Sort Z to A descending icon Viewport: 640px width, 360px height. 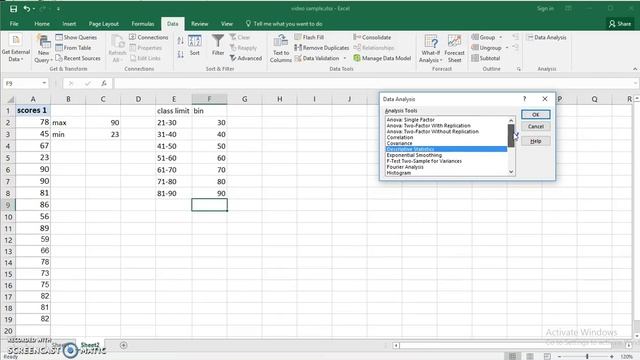coord(180,54)
